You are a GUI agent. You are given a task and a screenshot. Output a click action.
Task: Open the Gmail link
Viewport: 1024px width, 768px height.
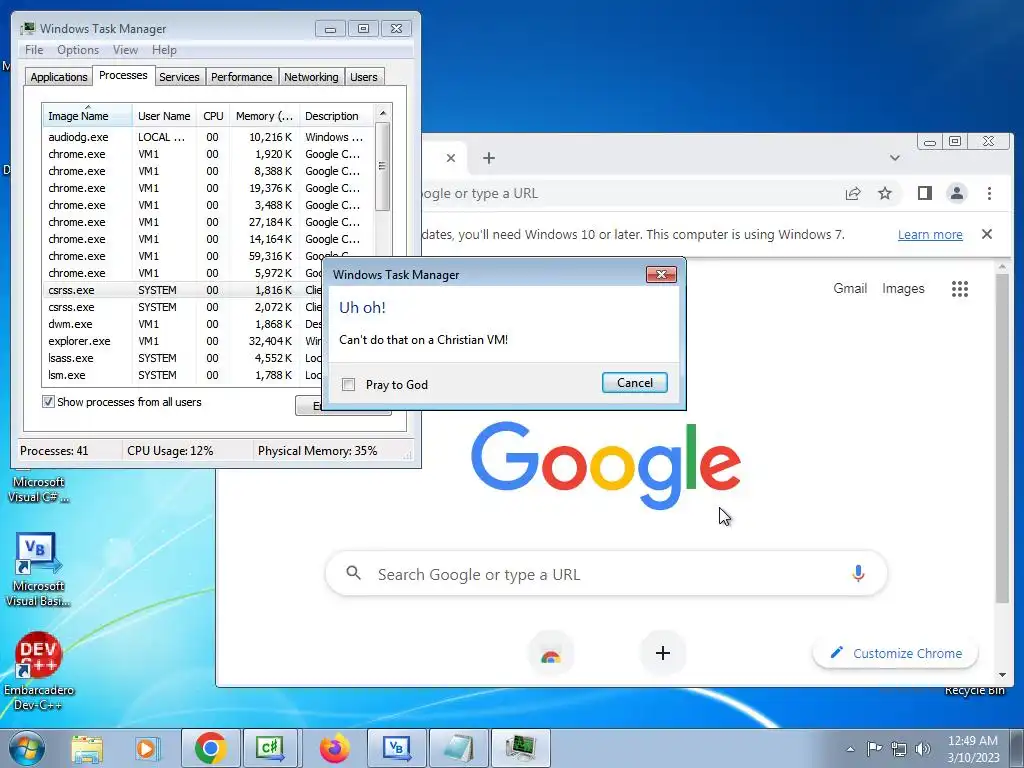(x=850, y=288)
